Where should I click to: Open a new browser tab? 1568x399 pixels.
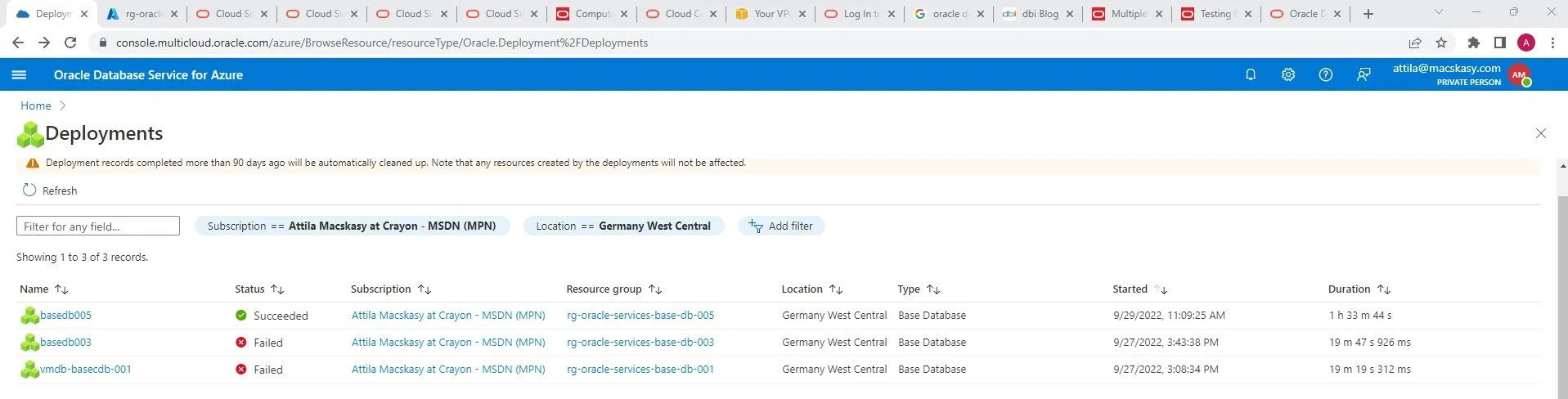pos(1368,14)
